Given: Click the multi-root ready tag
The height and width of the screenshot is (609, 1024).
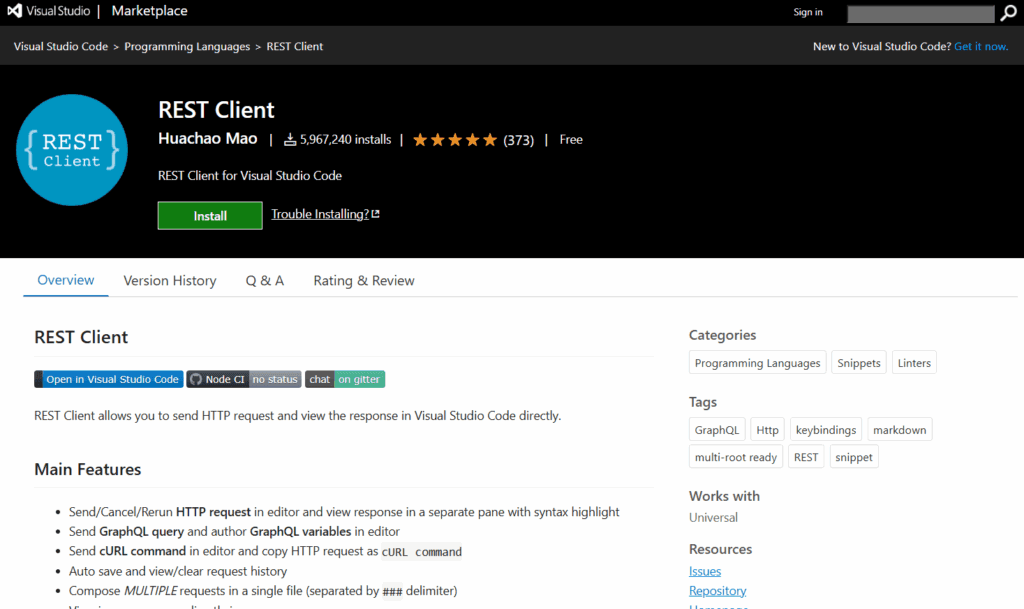Looking at the screenshot, I should 736,457.
